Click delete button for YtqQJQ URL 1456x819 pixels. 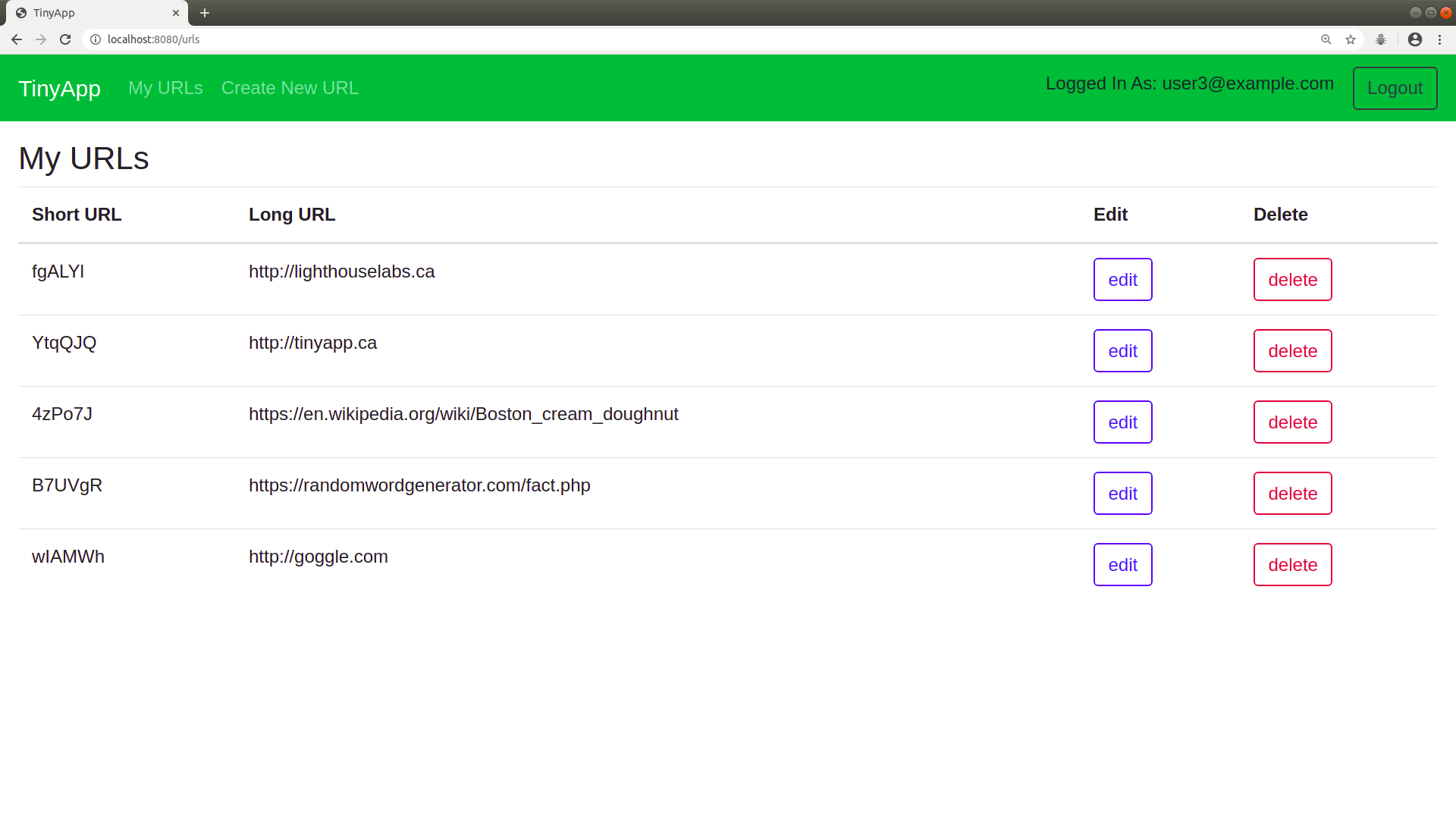coord(1293,350)
